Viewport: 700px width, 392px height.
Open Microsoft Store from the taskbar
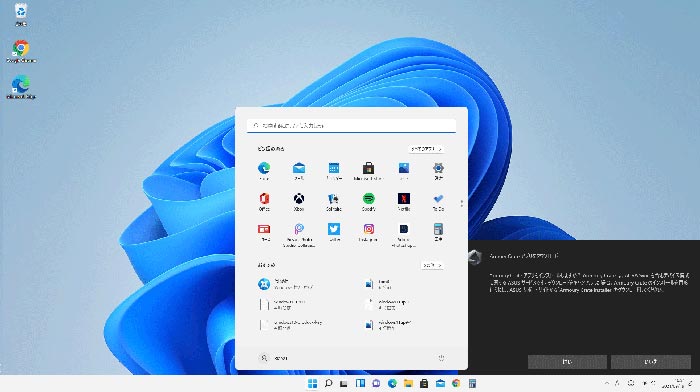[x=424, y=384]
